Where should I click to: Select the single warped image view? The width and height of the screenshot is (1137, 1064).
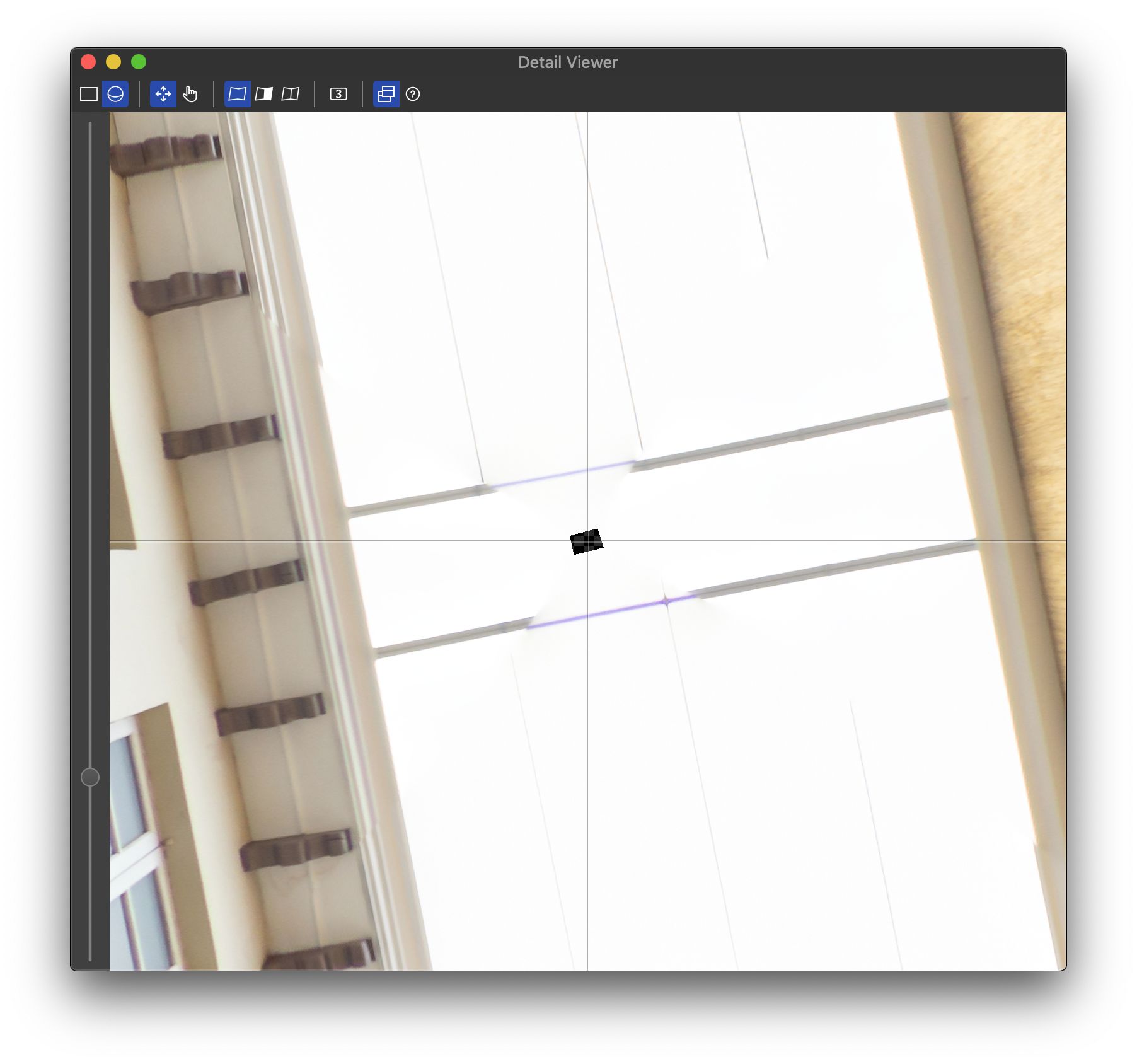click(x=238, y=94)
